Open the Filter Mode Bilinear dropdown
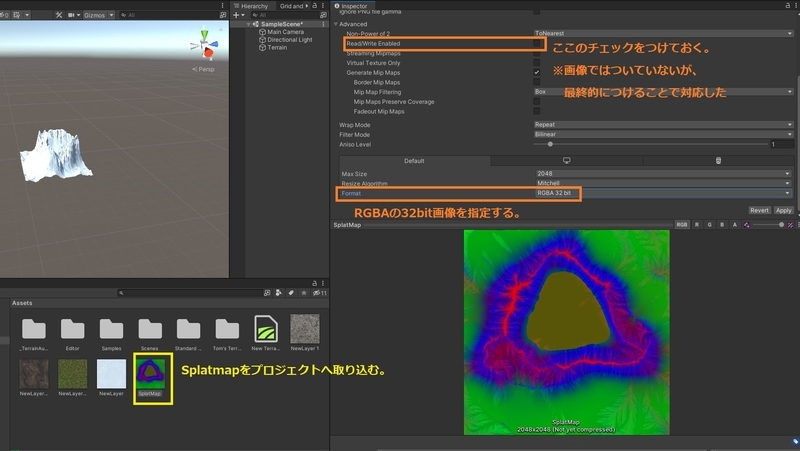 pos(663,134)
